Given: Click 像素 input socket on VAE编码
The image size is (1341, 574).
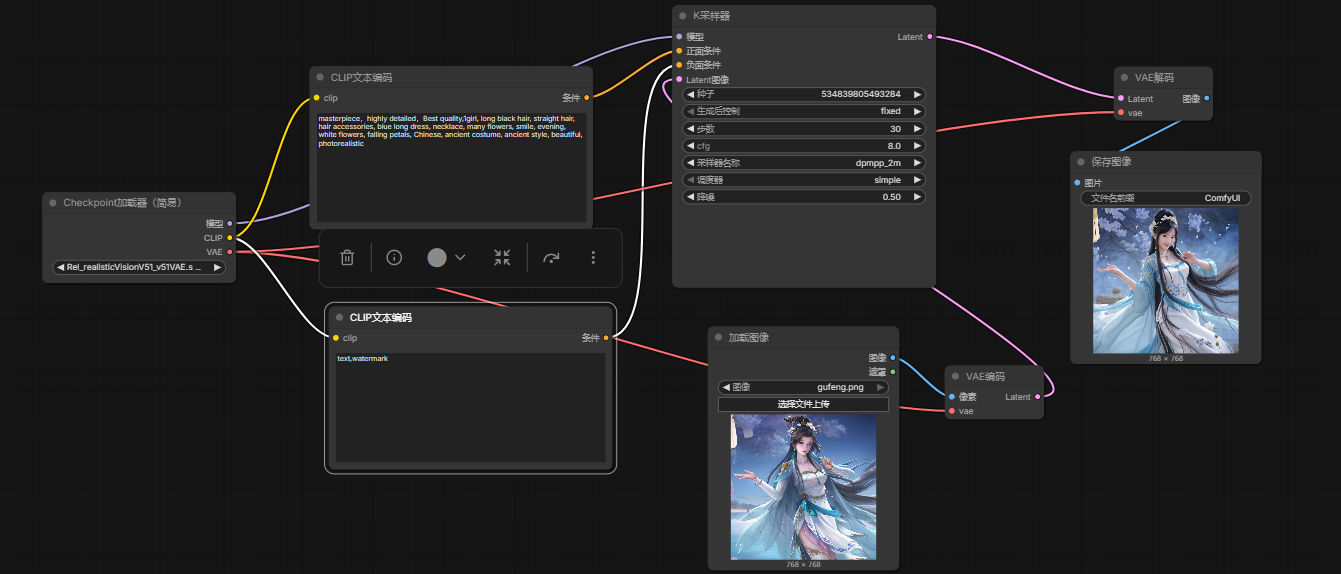Looking at the screenshot, I should pos(952,397).
